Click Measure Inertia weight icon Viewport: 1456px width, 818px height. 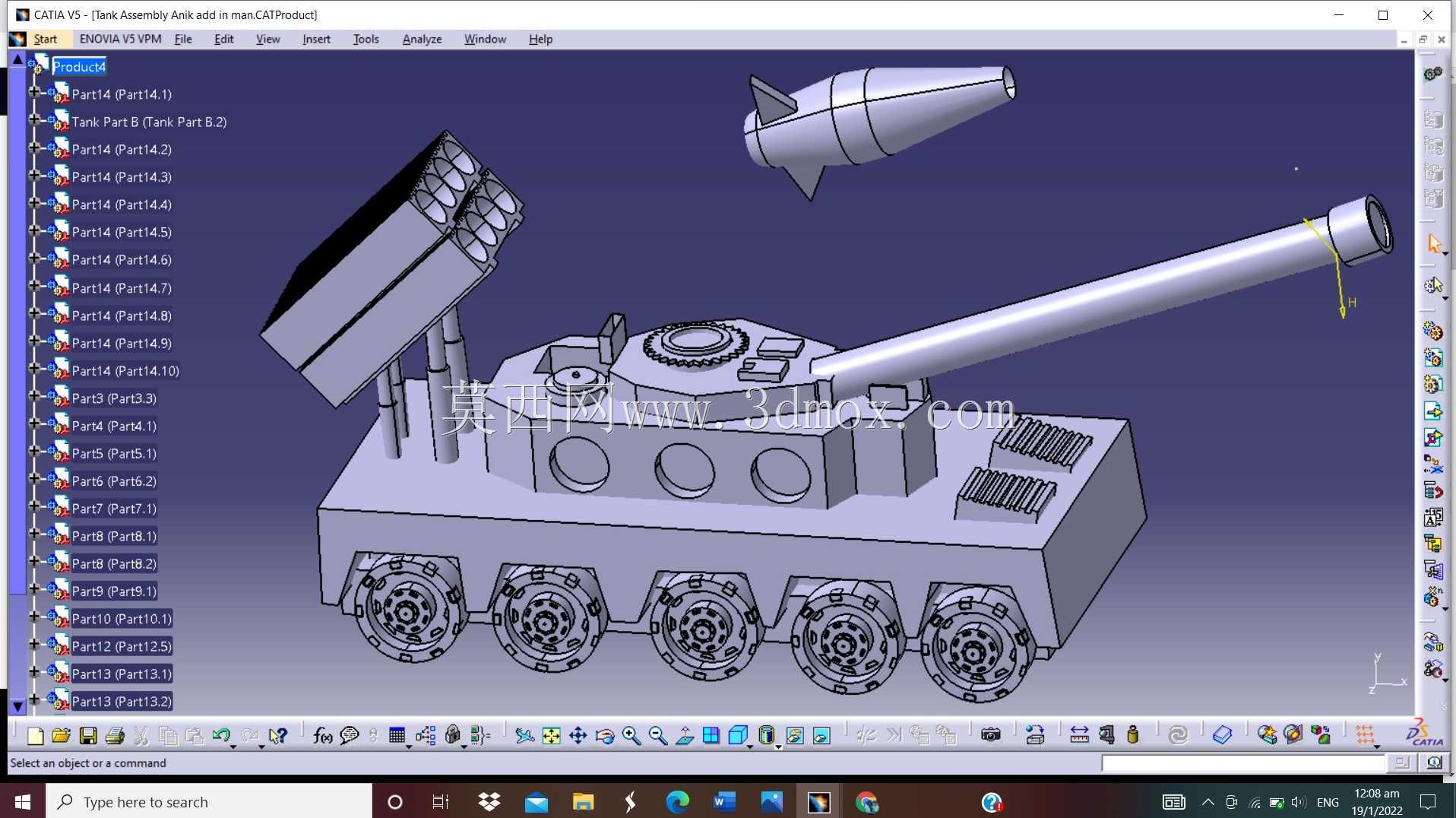[x=1132, y=735]
